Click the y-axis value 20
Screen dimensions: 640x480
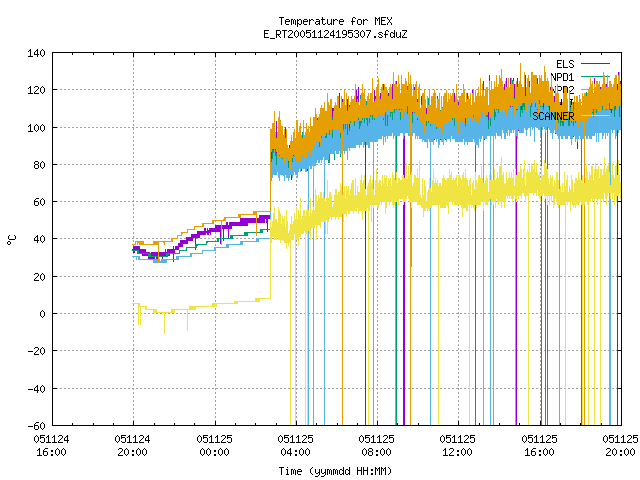click(x=39, y=277)
